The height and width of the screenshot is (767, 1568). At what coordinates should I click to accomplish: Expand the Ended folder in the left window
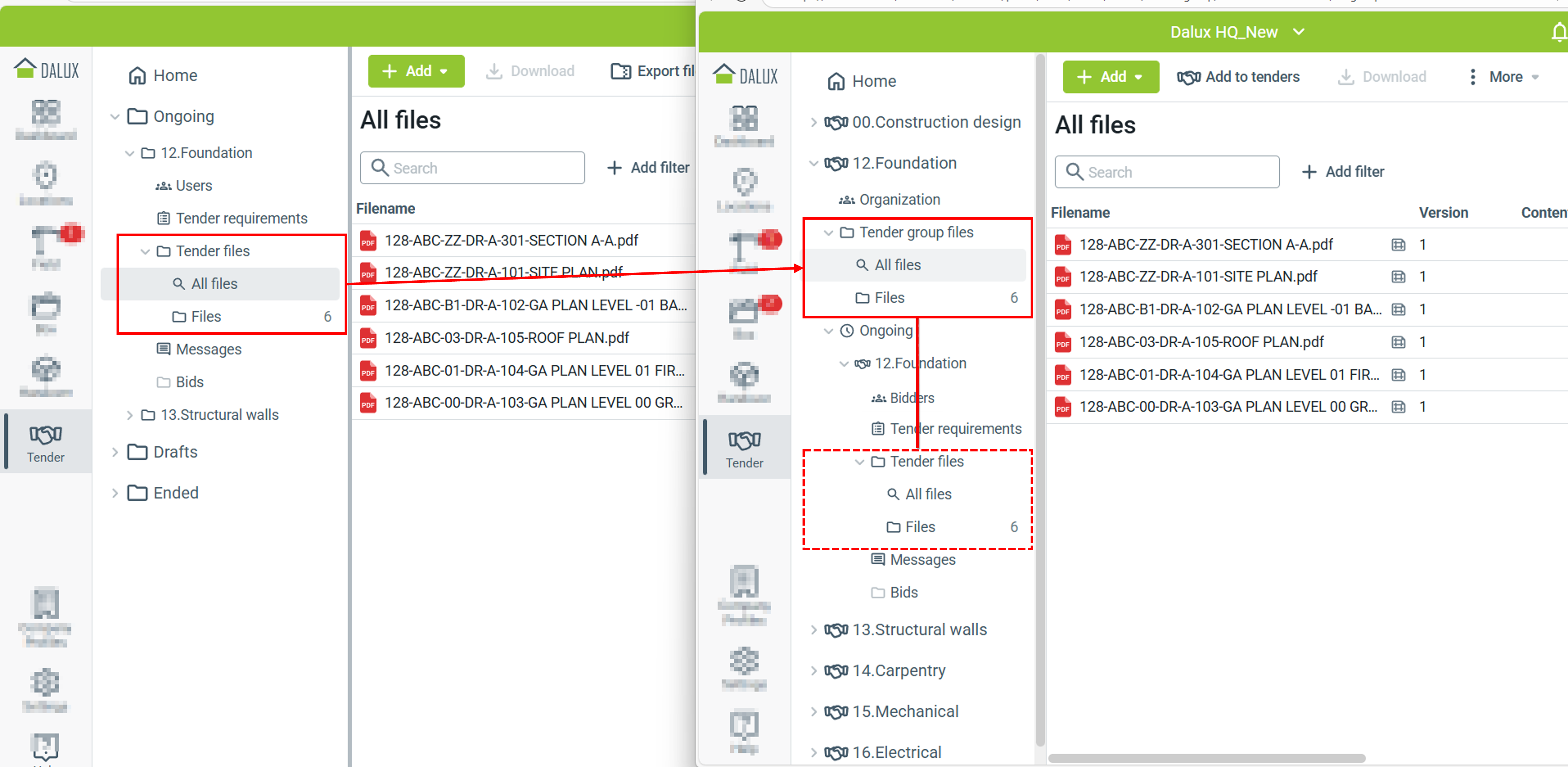(x=114, y=493)
